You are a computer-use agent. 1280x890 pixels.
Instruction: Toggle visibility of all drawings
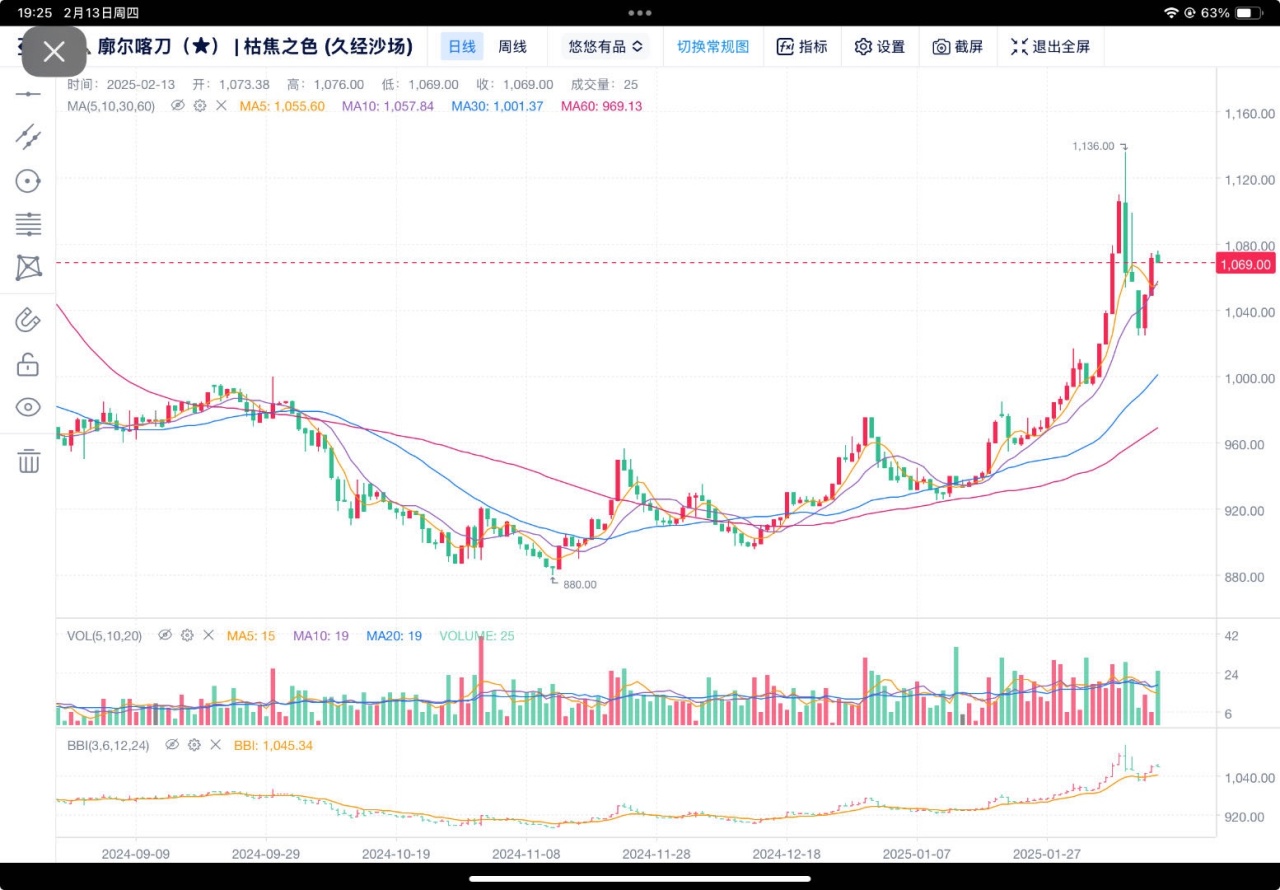[28, 407]
